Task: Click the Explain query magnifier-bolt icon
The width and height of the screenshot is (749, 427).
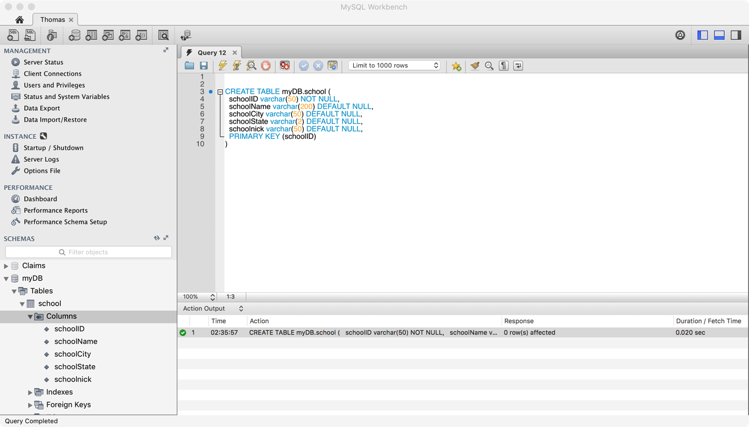Action: click(x=251, y=66)
